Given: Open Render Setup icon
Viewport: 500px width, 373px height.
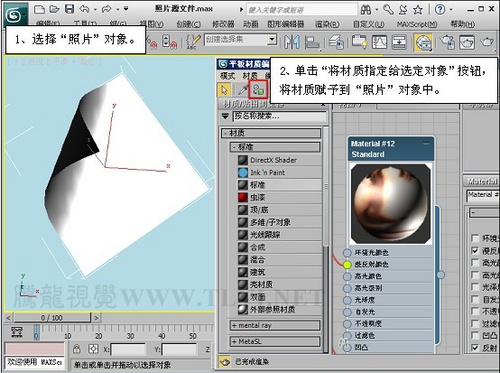Looking at the screenshot, I should [447, 42].
